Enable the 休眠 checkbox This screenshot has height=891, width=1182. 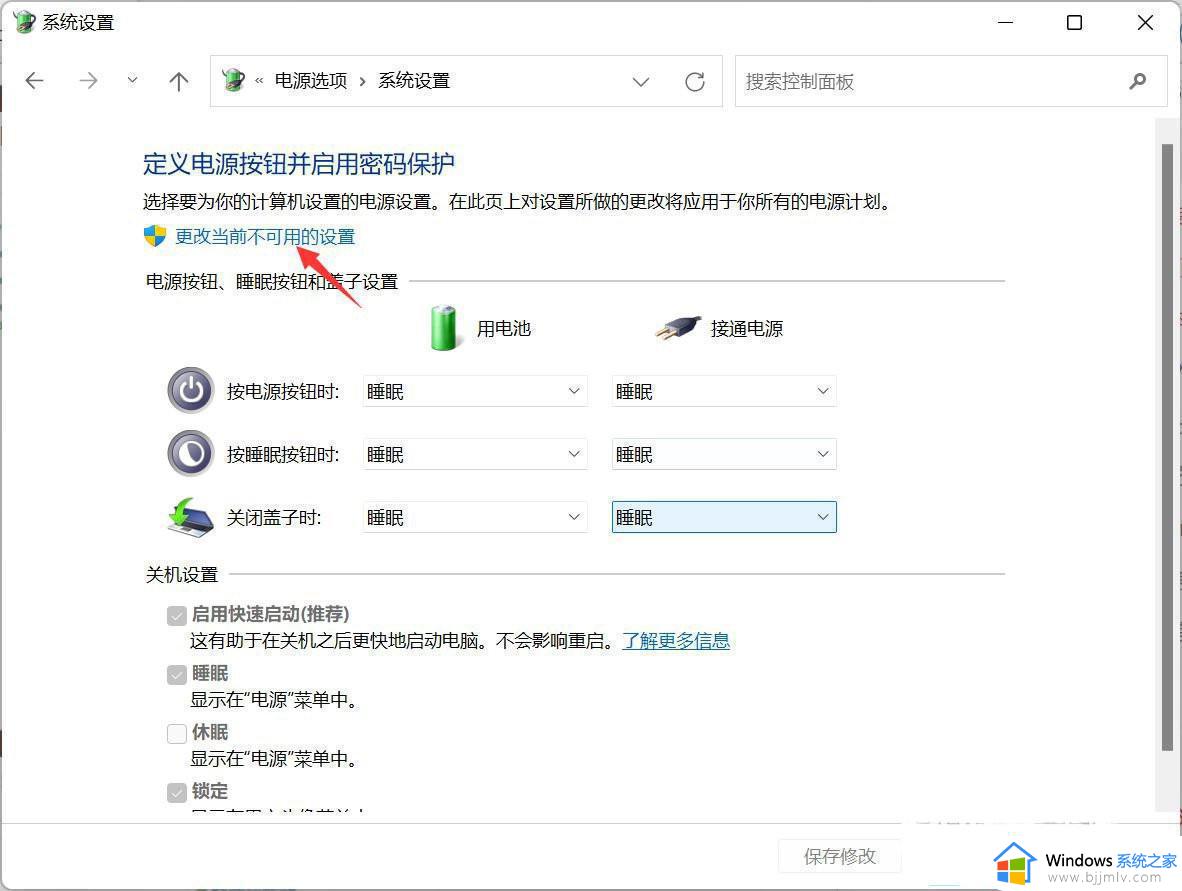pos(177,733)
